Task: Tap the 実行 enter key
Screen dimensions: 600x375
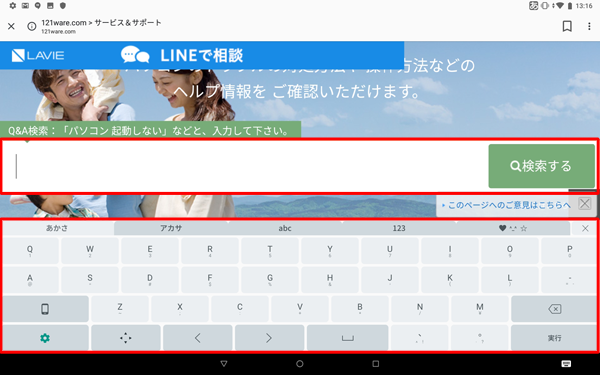Action: coord(554,338)
